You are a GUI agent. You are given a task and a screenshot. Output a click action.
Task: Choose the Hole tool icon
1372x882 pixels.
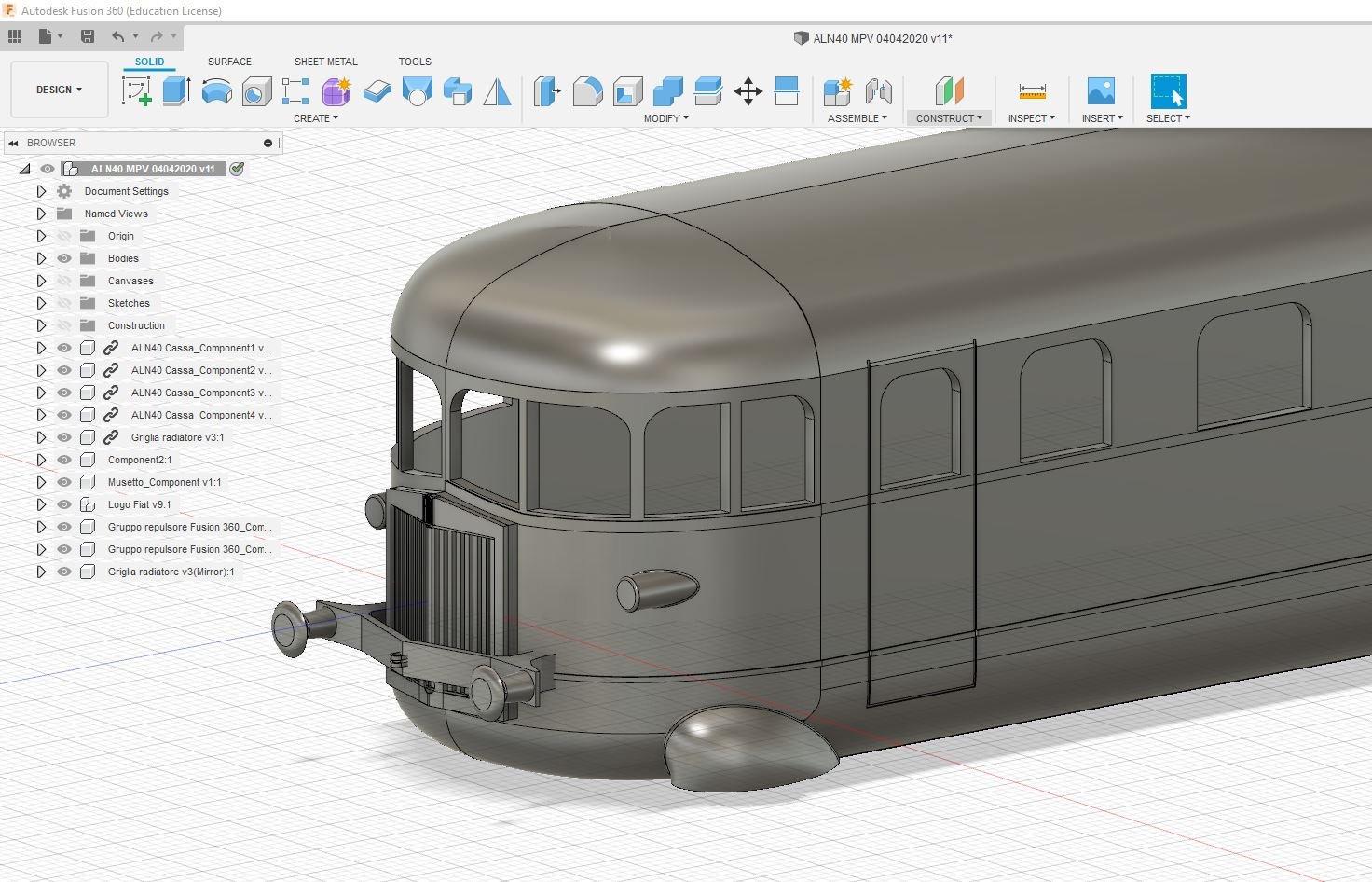[x=256, y=91]
